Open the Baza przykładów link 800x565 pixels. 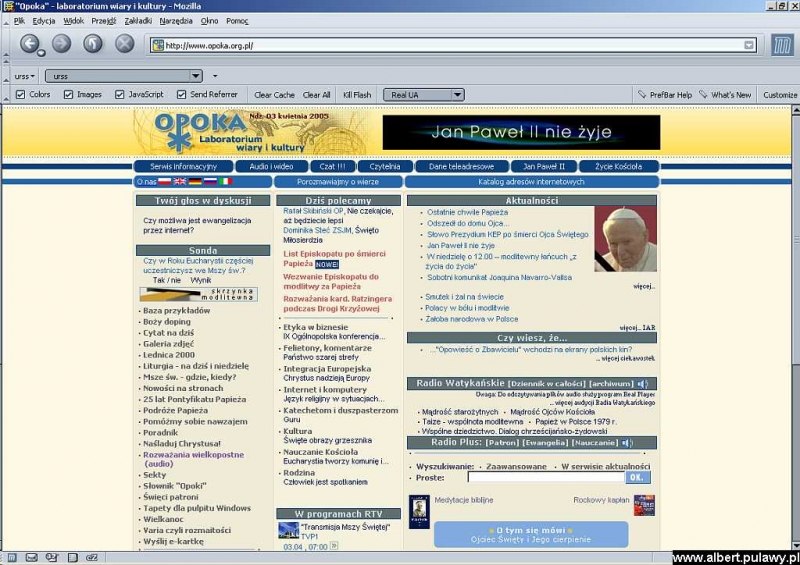coord(177,310)
